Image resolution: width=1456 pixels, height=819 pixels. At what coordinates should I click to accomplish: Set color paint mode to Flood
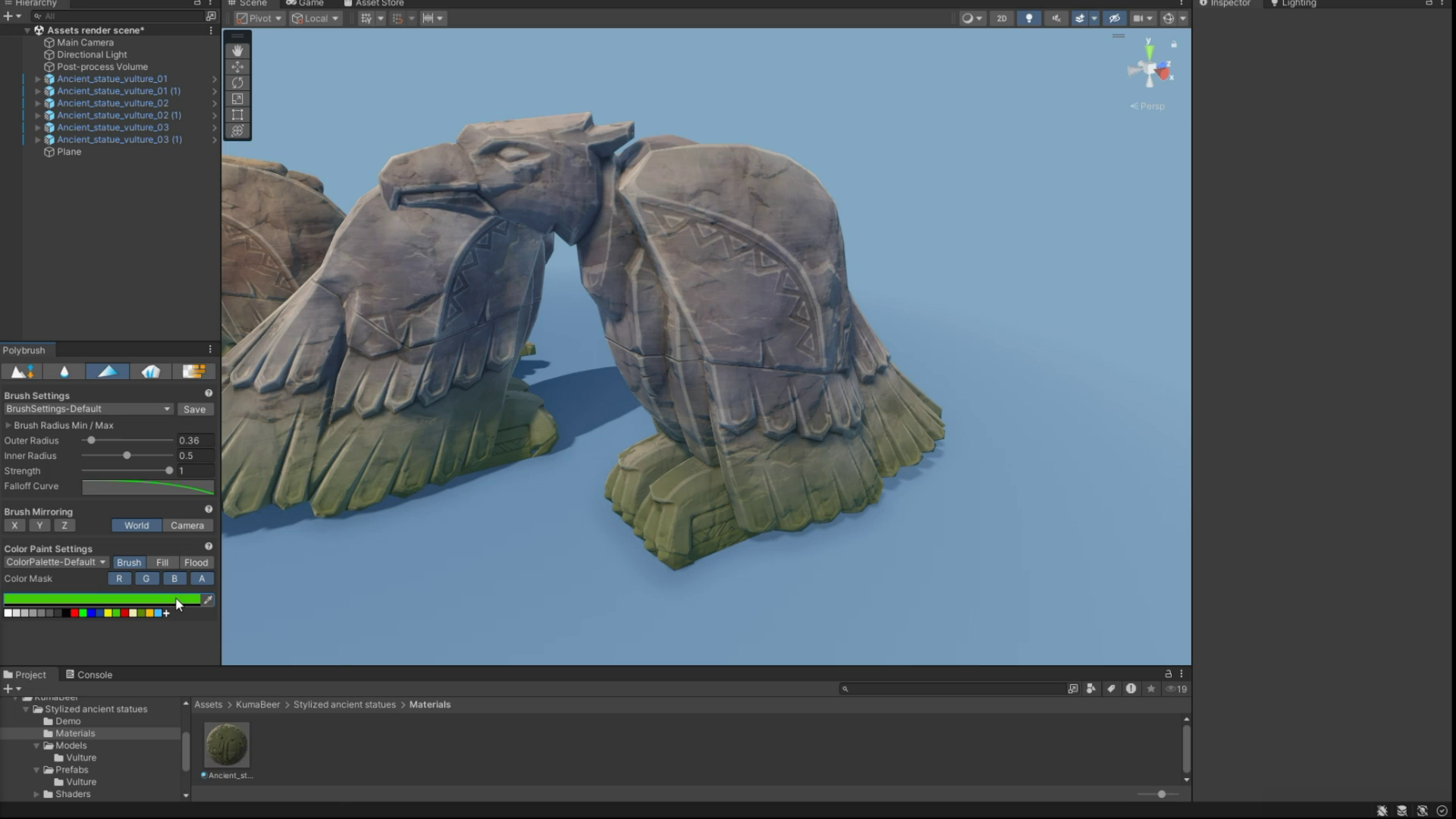(x=196, y=563)
